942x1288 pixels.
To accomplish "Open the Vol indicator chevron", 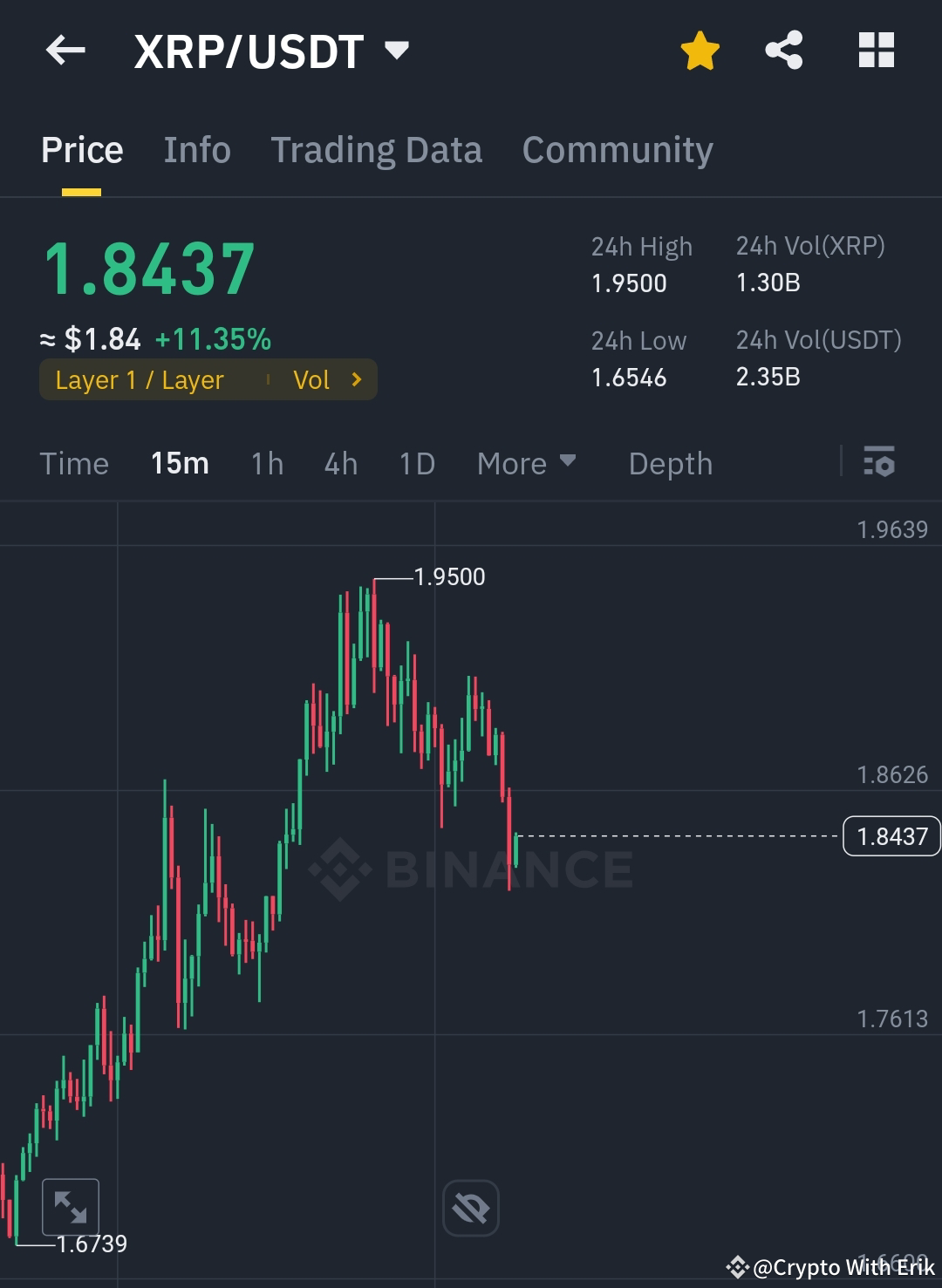I will 356,379.
